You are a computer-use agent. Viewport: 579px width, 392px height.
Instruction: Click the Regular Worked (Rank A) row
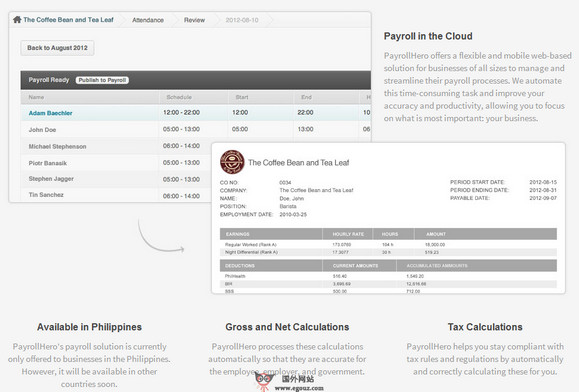(x=388, y=245)
